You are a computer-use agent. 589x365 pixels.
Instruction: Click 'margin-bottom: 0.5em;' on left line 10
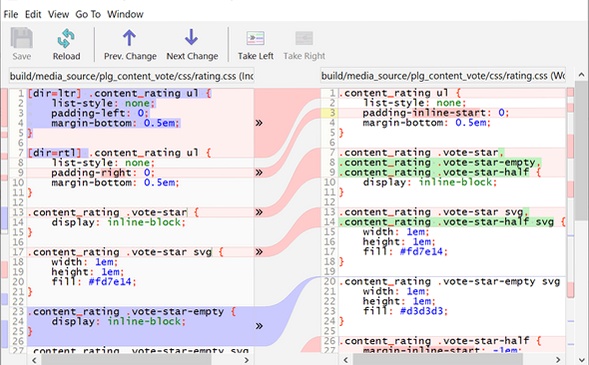pos(115,182)
